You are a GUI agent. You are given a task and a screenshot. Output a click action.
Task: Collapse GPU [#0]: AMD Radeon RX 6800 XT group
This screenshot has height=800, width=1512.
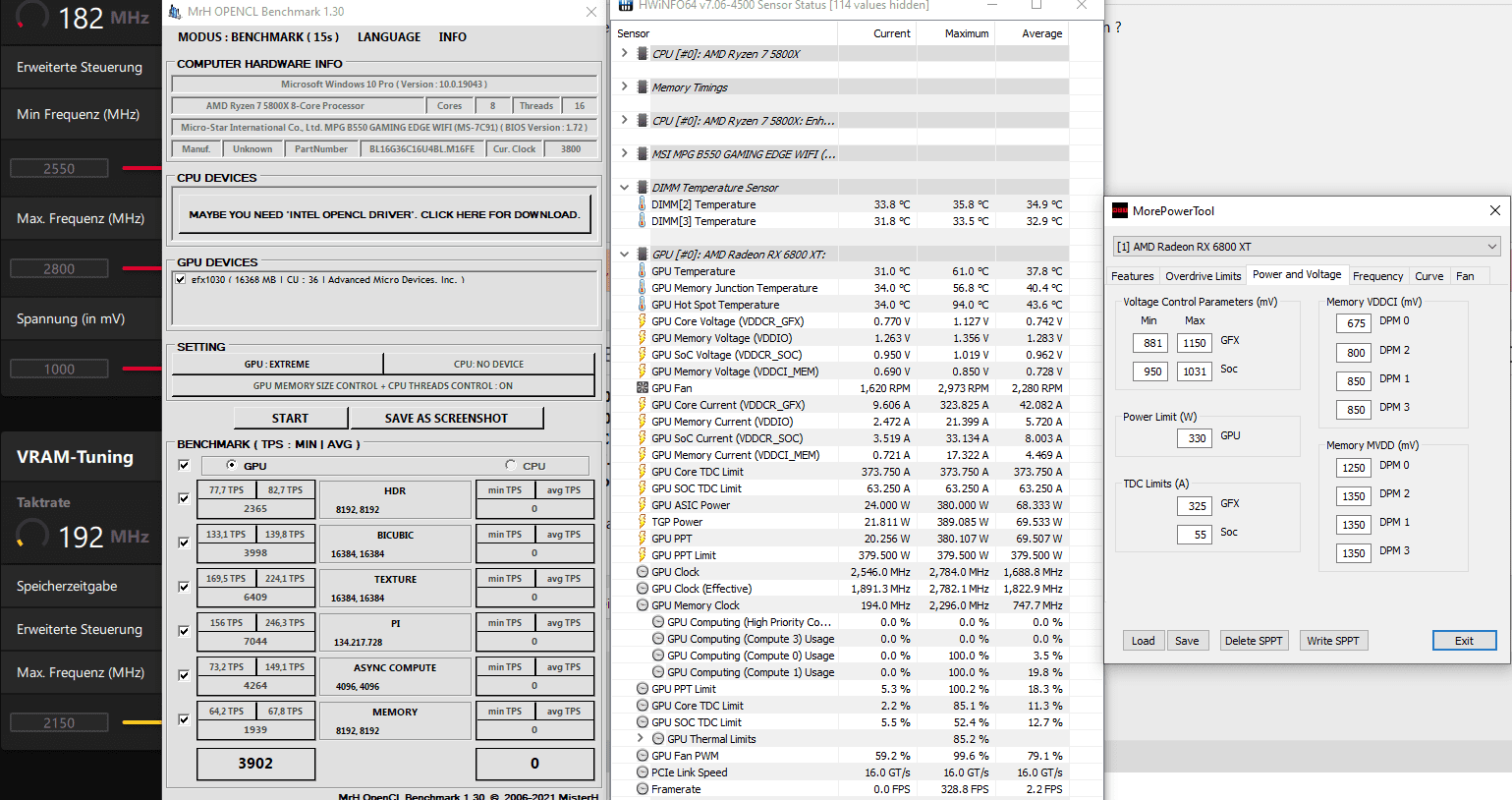click(x=624, y=254)
